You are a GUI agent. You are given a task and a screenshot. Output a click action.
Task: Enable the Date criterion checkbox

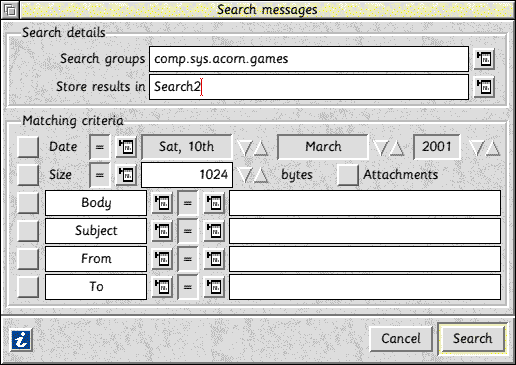[x=28, y=147]
